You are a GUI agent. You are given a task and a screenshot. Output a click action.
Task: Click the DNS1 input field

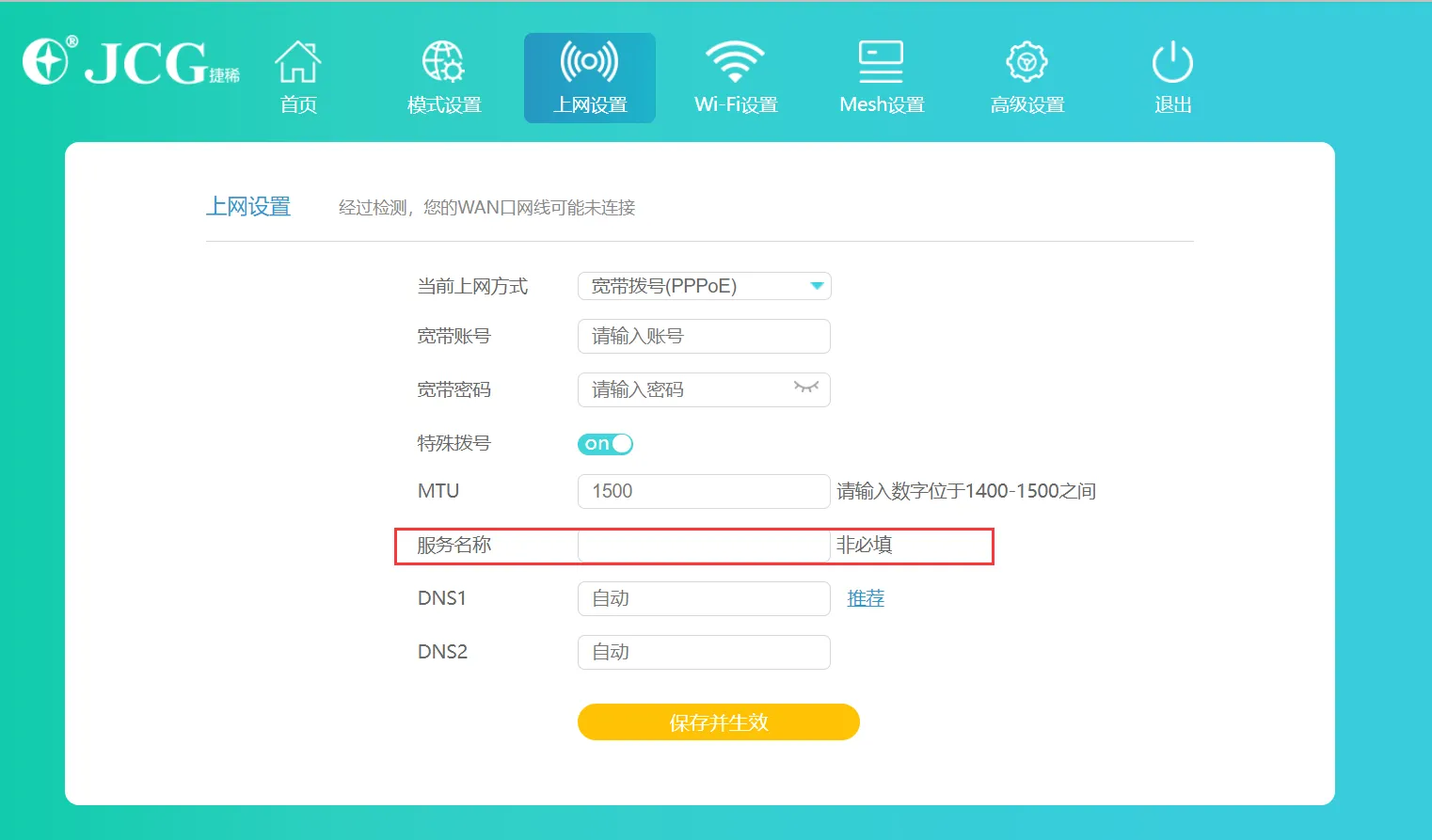[x=704, y=598]
